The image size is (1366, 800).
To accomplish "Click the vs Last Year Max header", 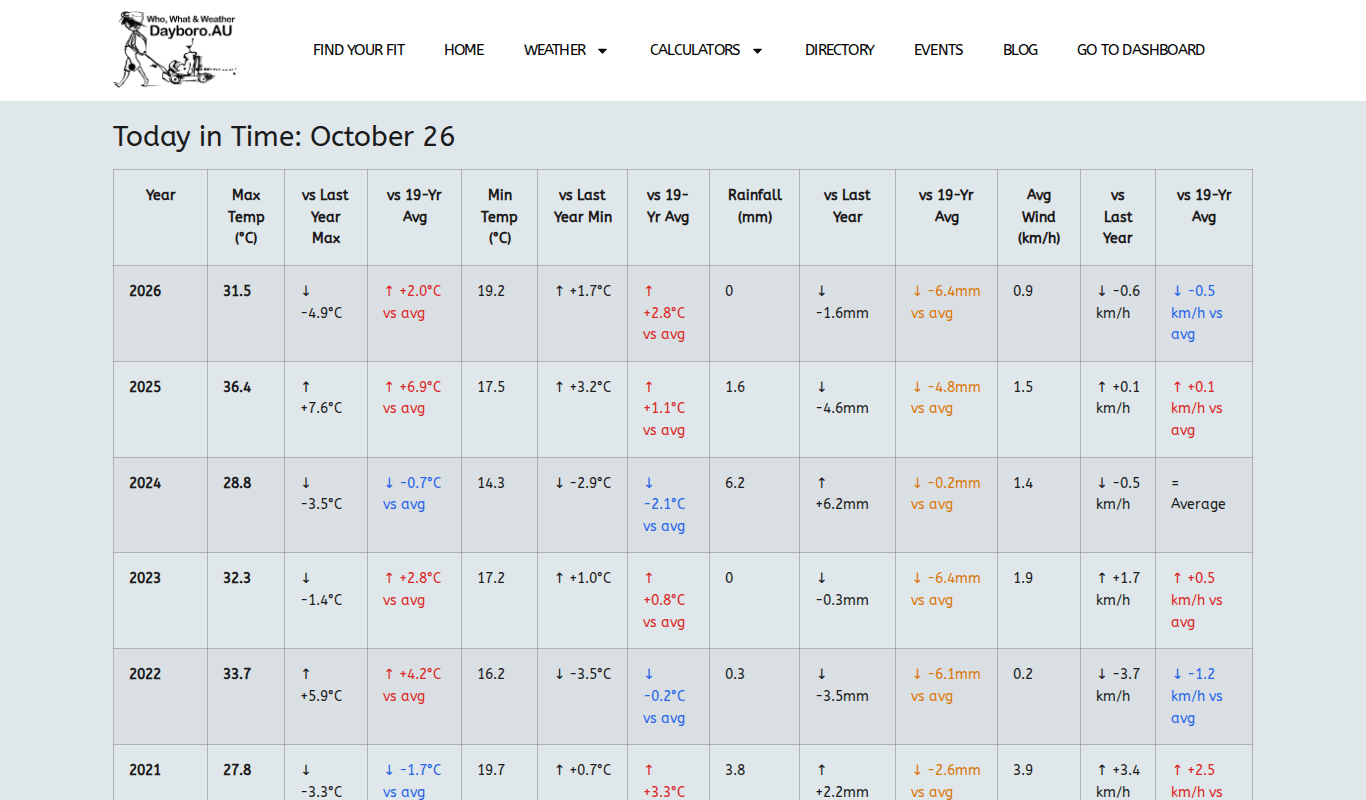I will [326, 217].
